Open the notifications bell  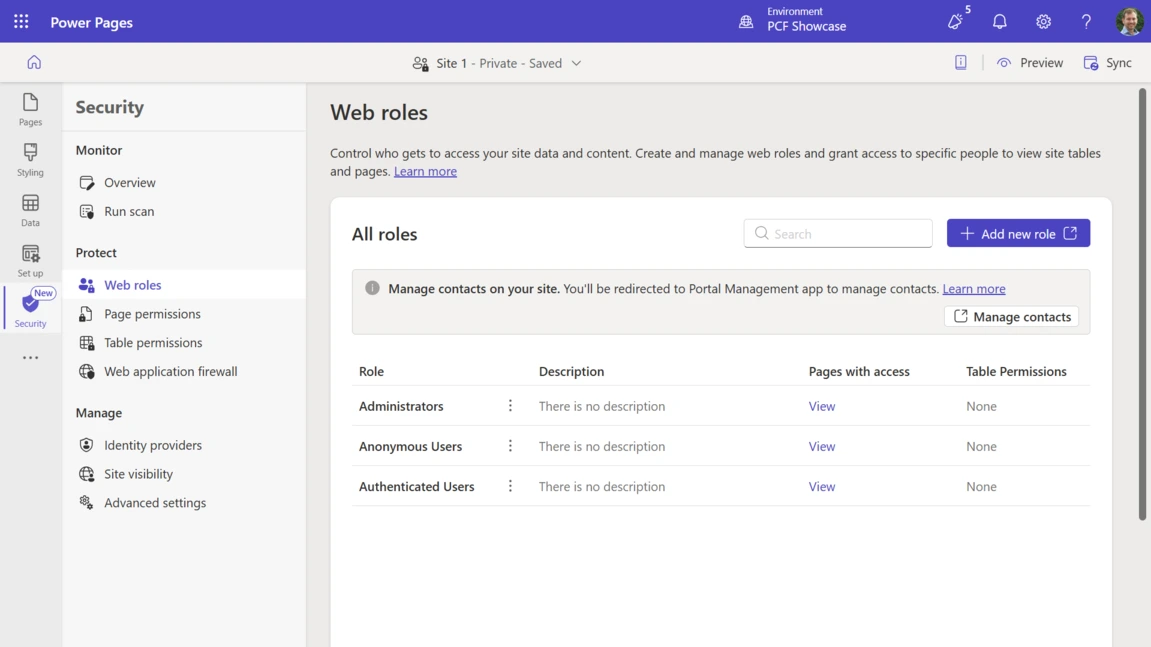pos(1000,21)
